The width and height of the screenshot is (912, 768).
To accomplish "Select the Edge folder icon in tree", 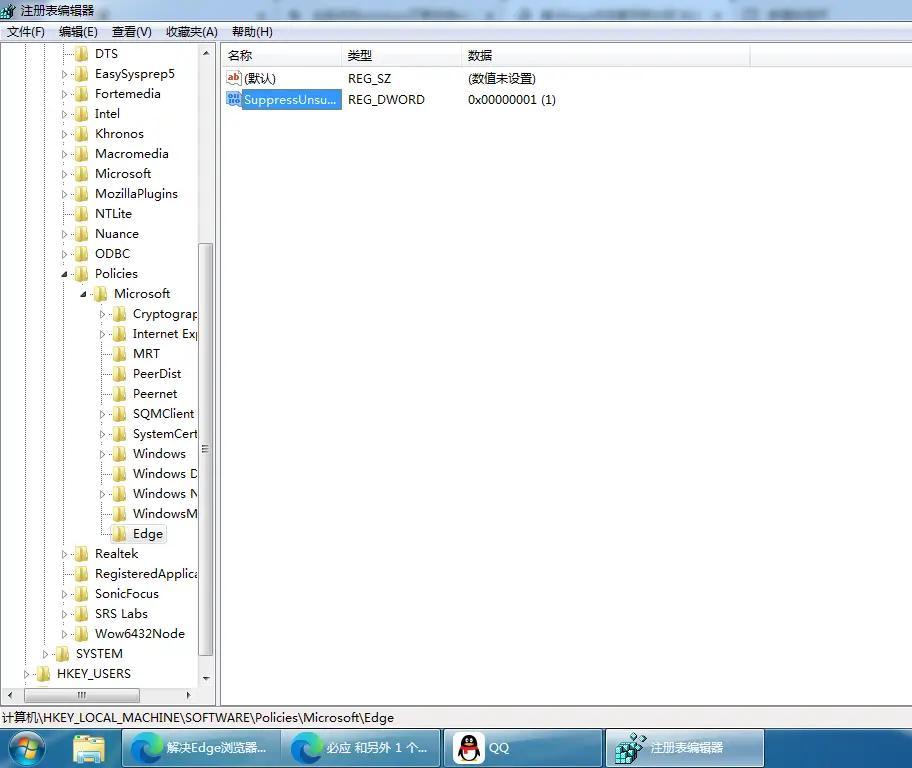I will 120,534.
